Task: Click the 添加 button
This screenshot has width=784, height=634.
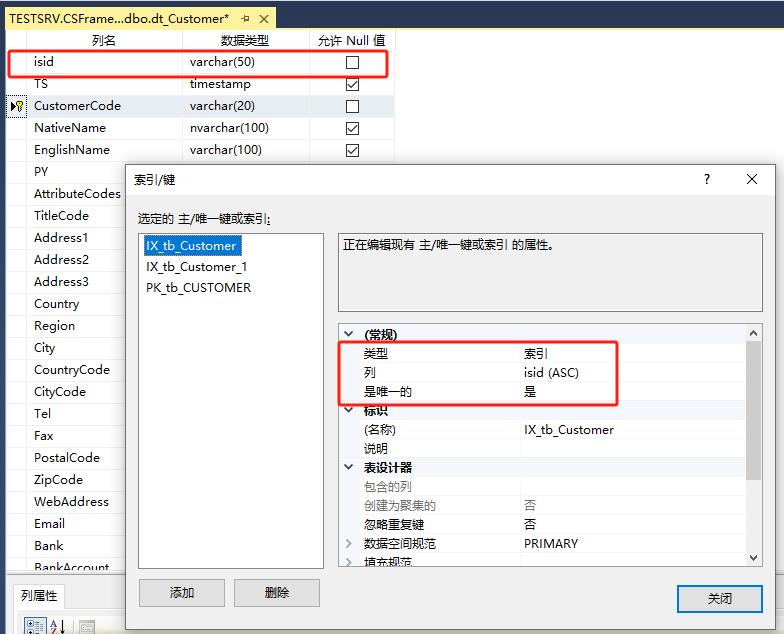Action: click(182, 593)
